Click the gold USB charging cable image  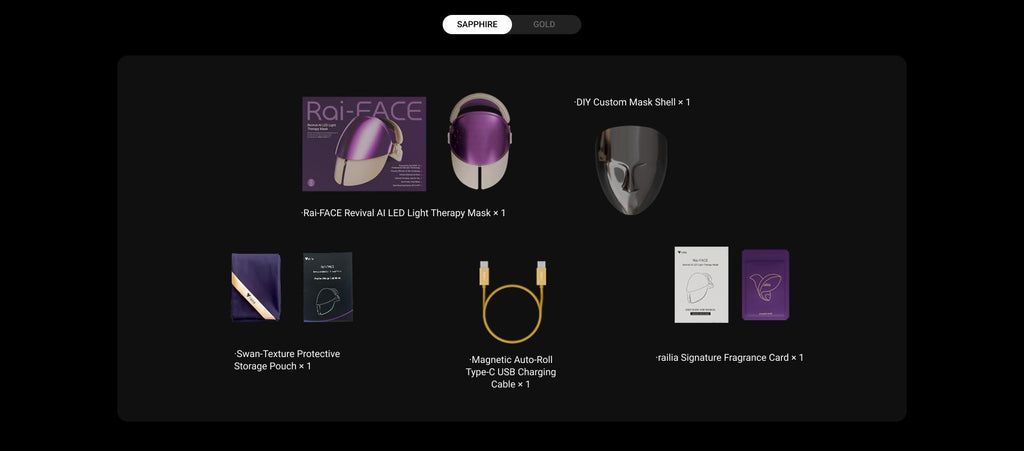[x=513, y=301]
